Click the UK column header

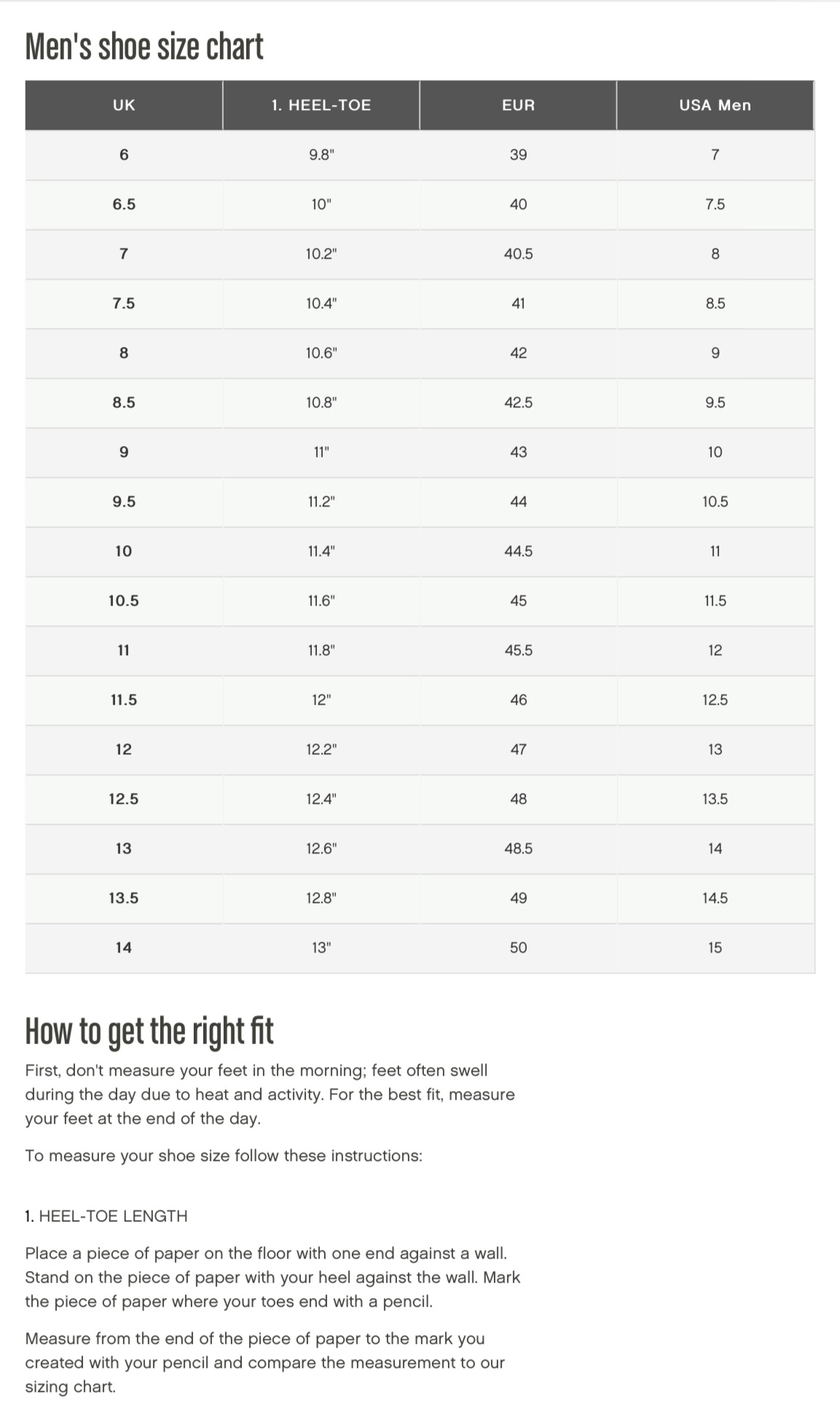(124, 105)
